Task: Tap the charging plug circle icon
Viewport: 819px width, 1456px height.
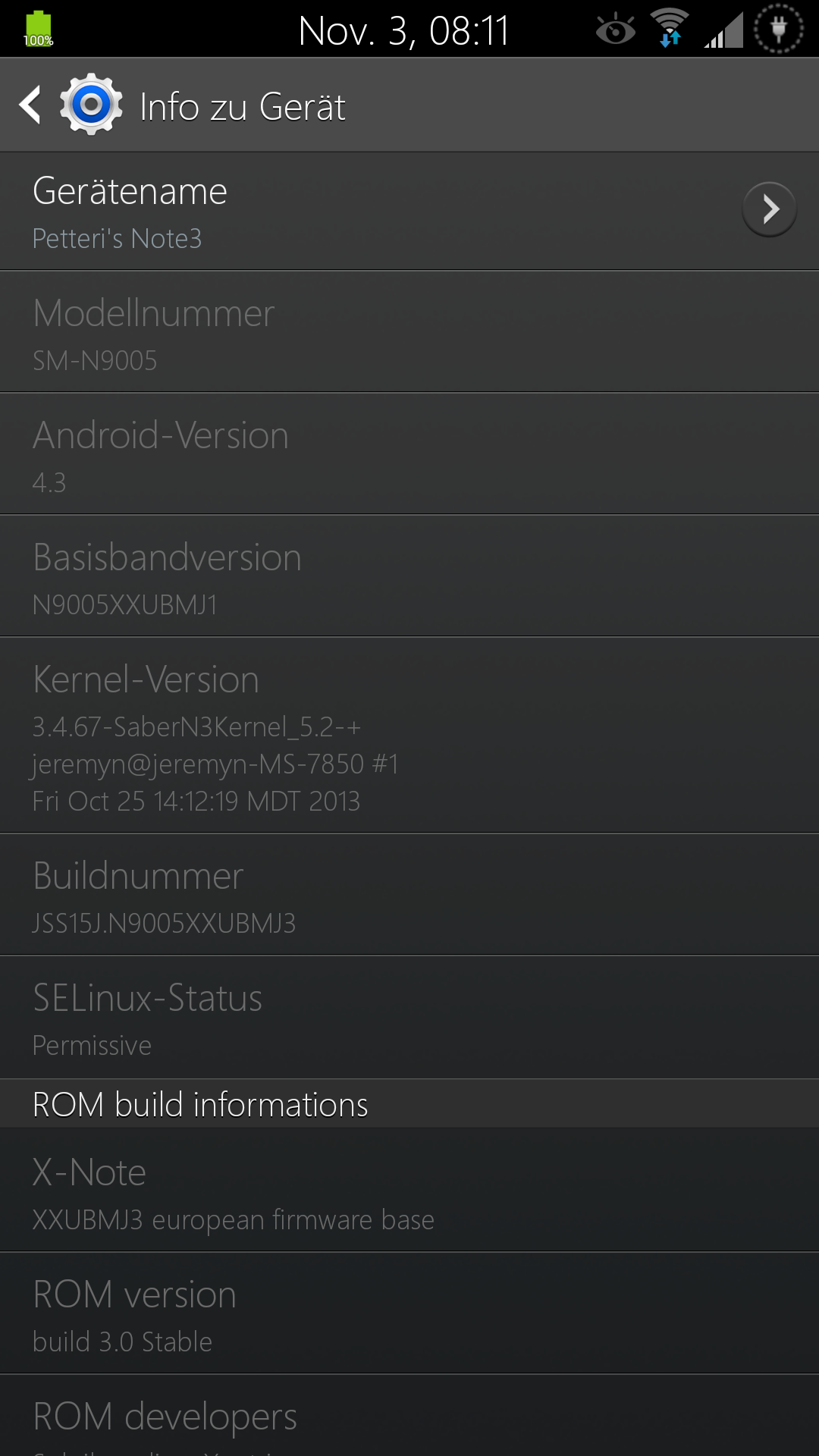Action: [x=779, y=29]
